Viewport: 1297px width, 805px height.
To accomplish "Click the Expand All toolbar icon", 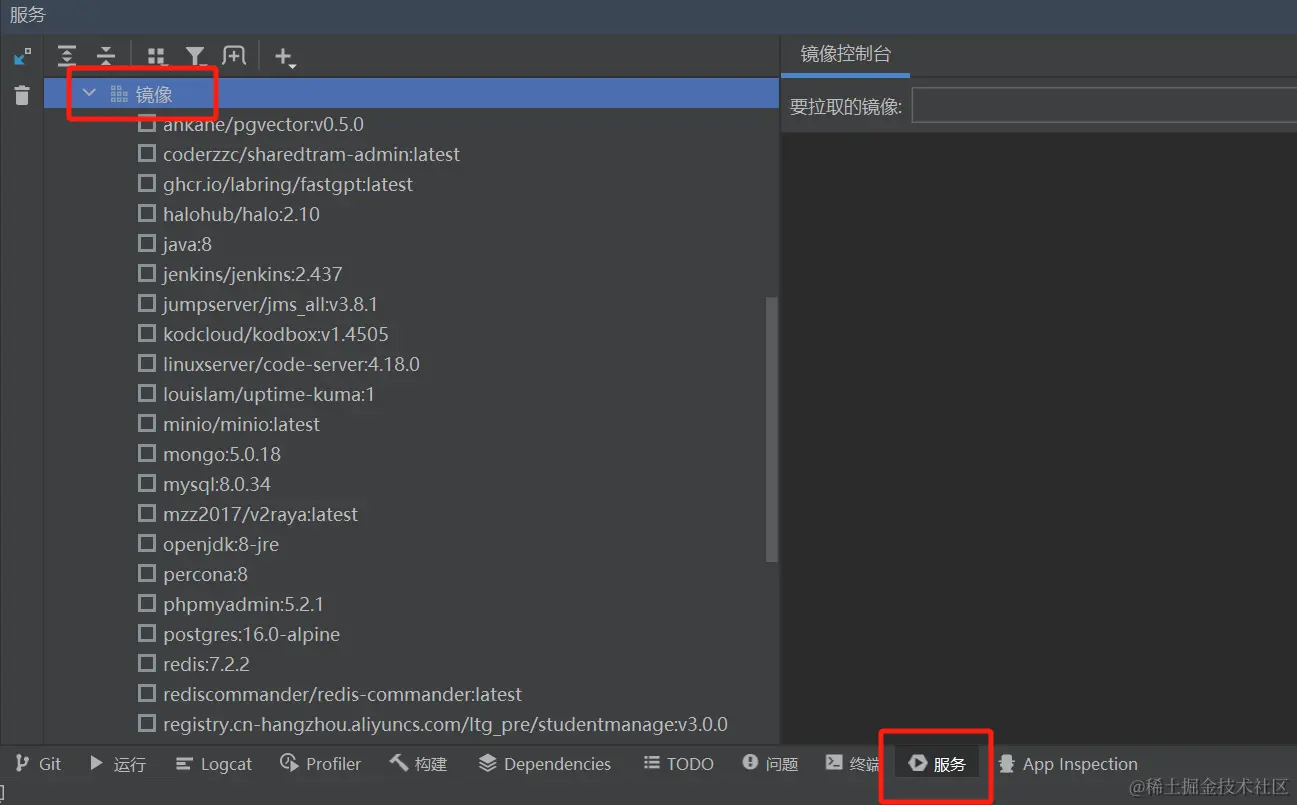I will point(67,57).
